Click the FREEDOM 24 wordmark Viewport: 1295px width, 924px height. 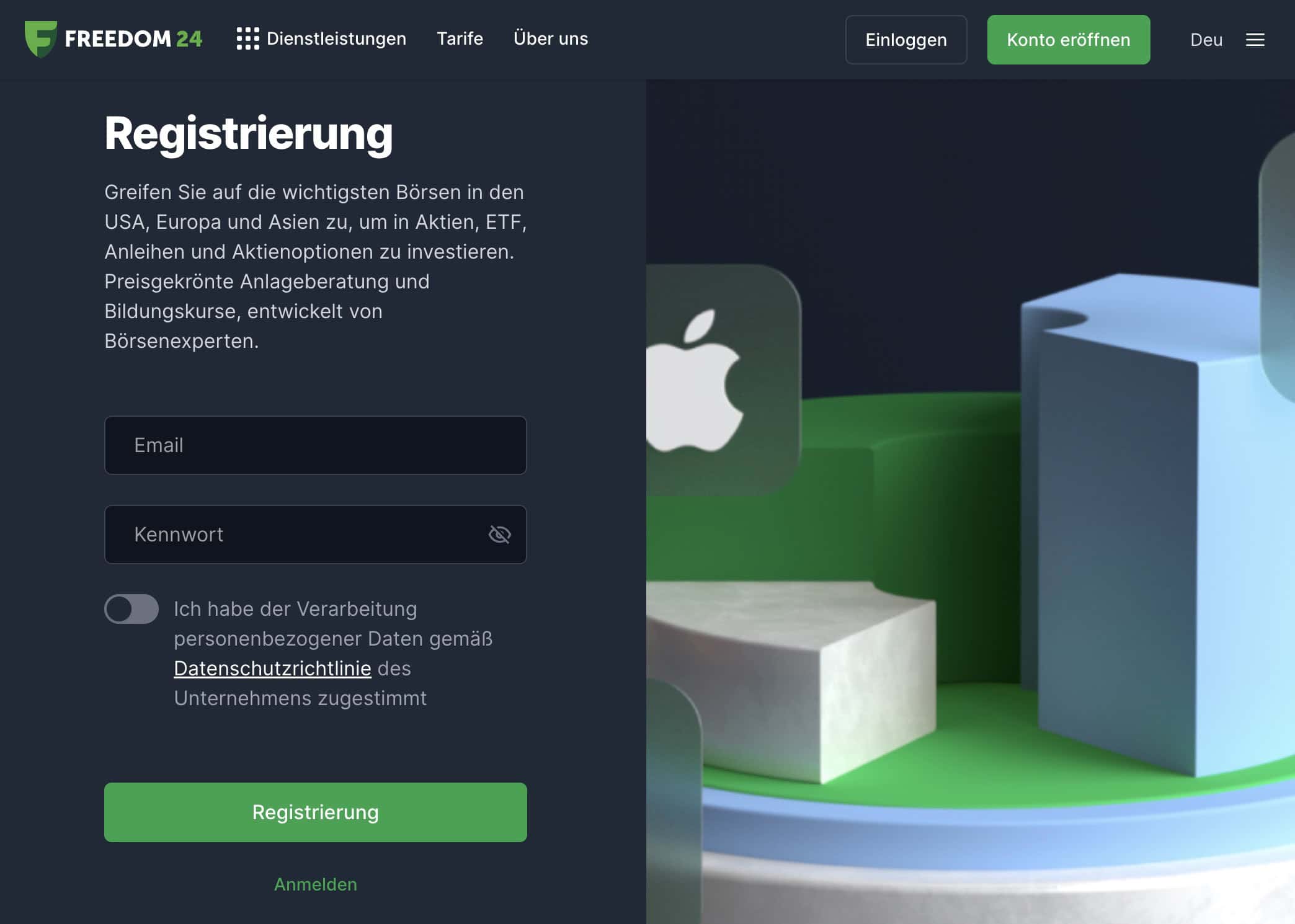point(133,38)
